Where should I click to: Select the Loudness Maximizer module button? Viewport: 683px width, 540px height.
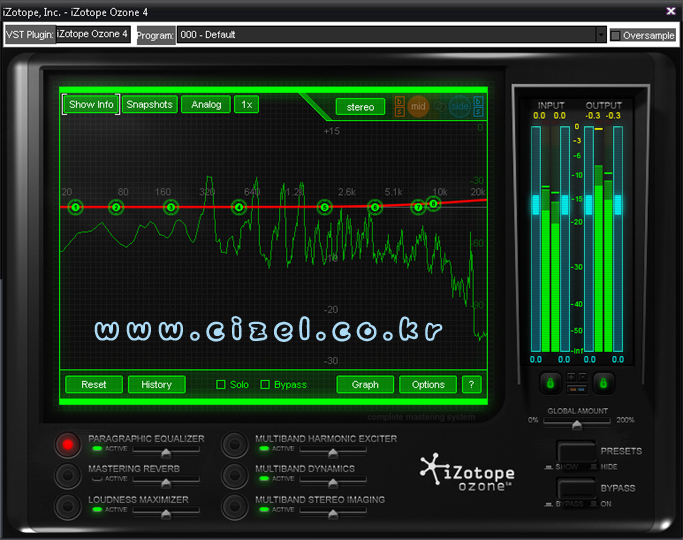click(x=69, y=505)
